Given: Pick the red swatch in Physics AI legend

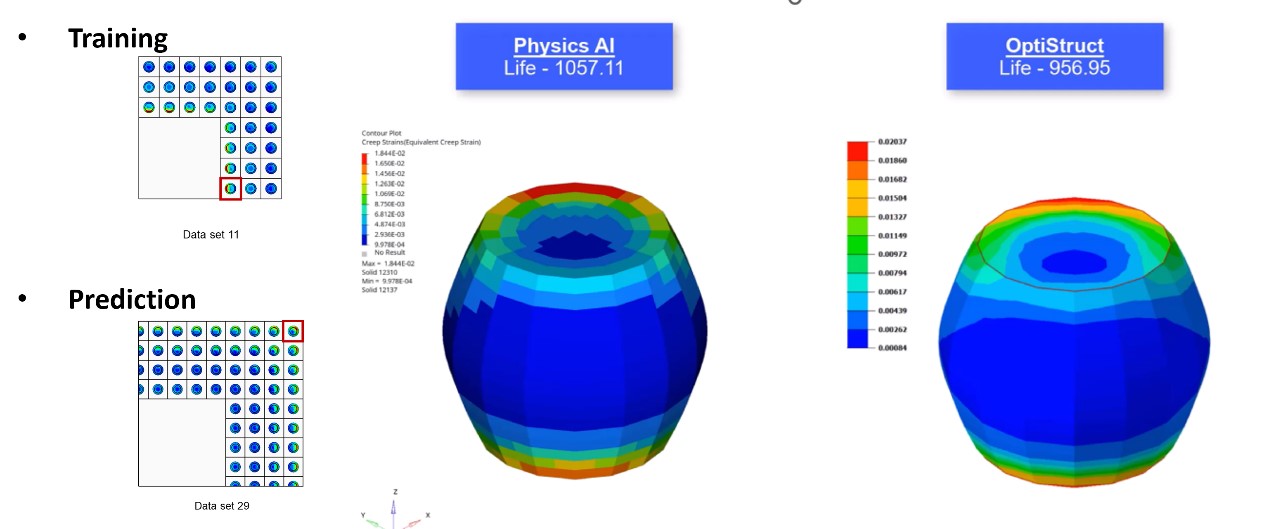Looking at the screenshot, I should (366, 156).
